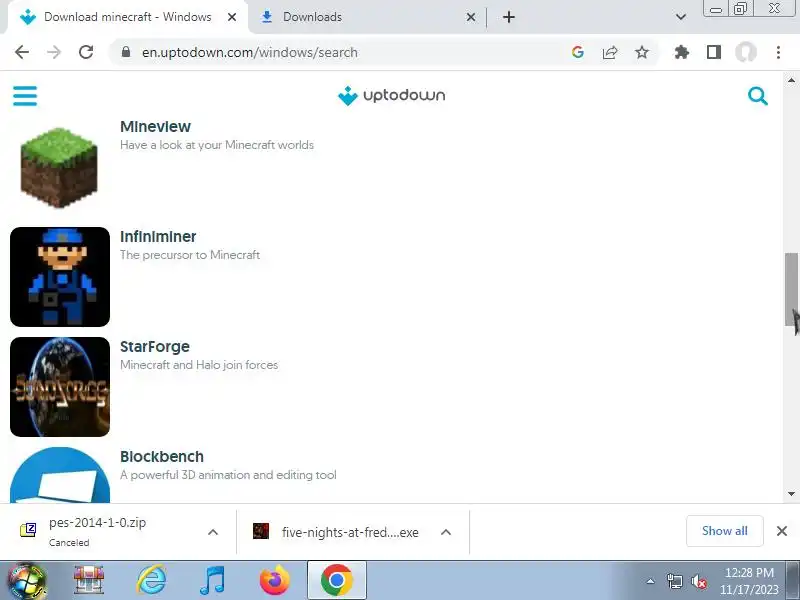Click the Mineview grass block thumbnail
The width and height of the screenshot is (800, 600).
point(59,167)
